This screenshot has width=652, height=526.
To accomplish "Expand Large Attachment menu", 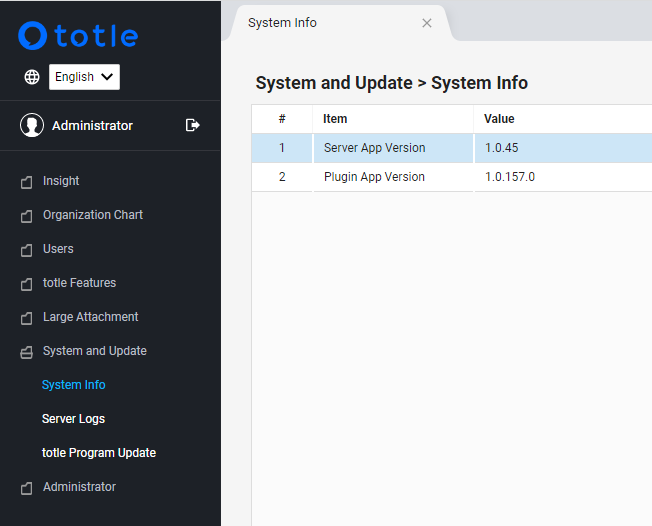I will click(91, 317).
